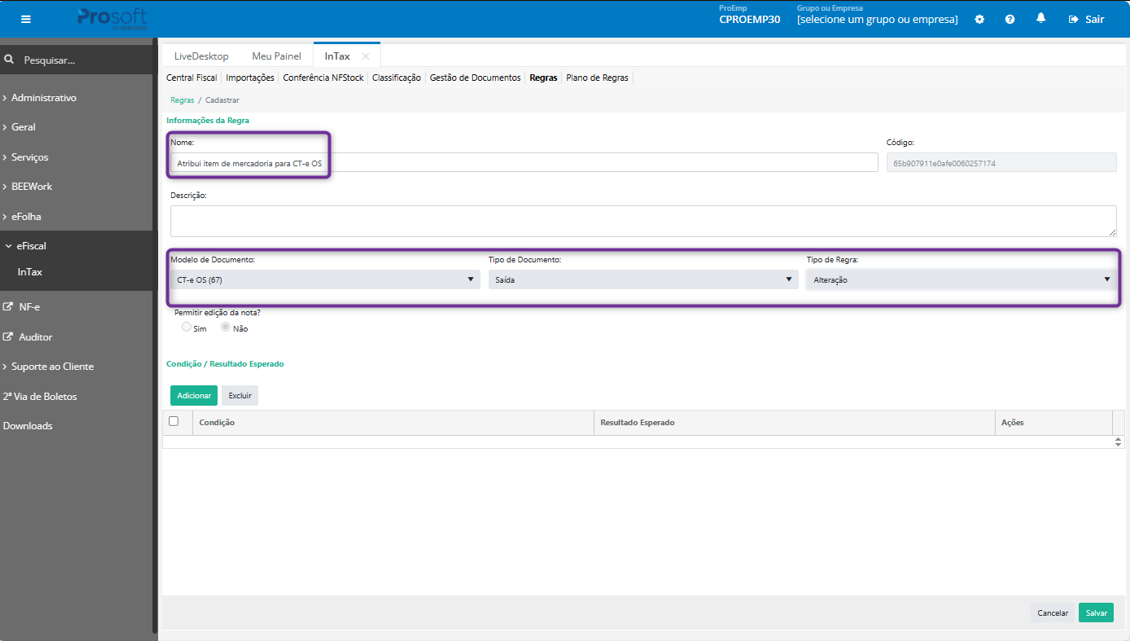
Task: Click the Descrição text area
Action: [644, 221]
